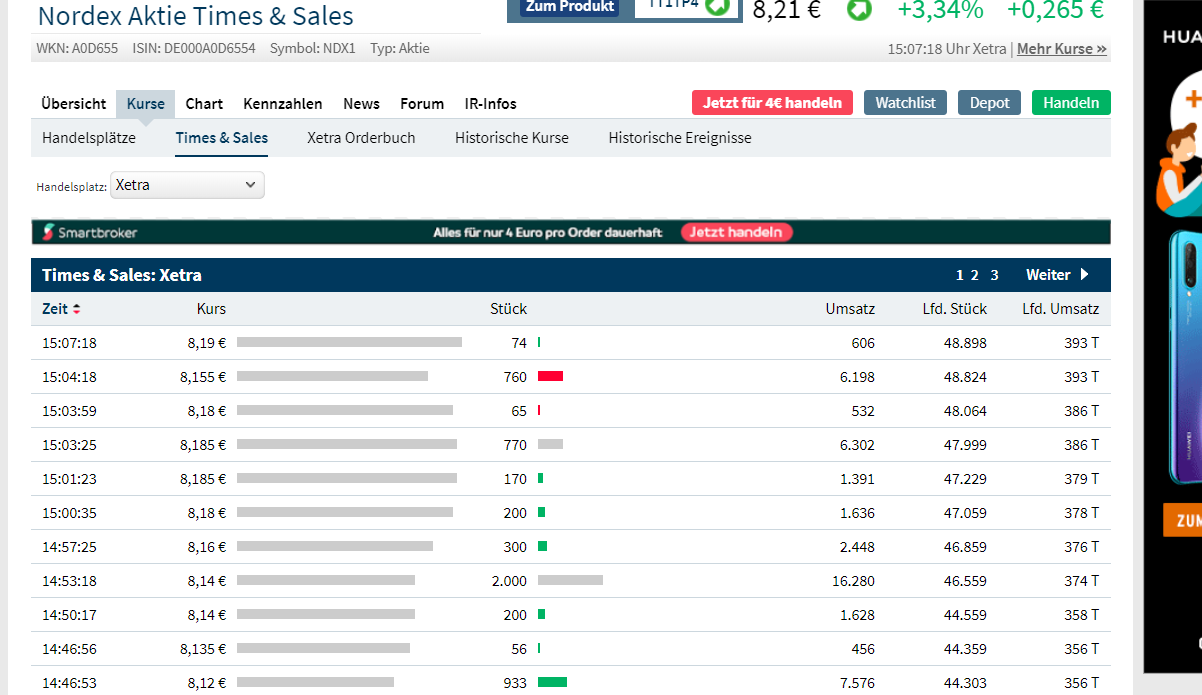Screen dimensions: 1202x695
Task: Click Lfd. Stück value 44.559
Action: point(966,615)
